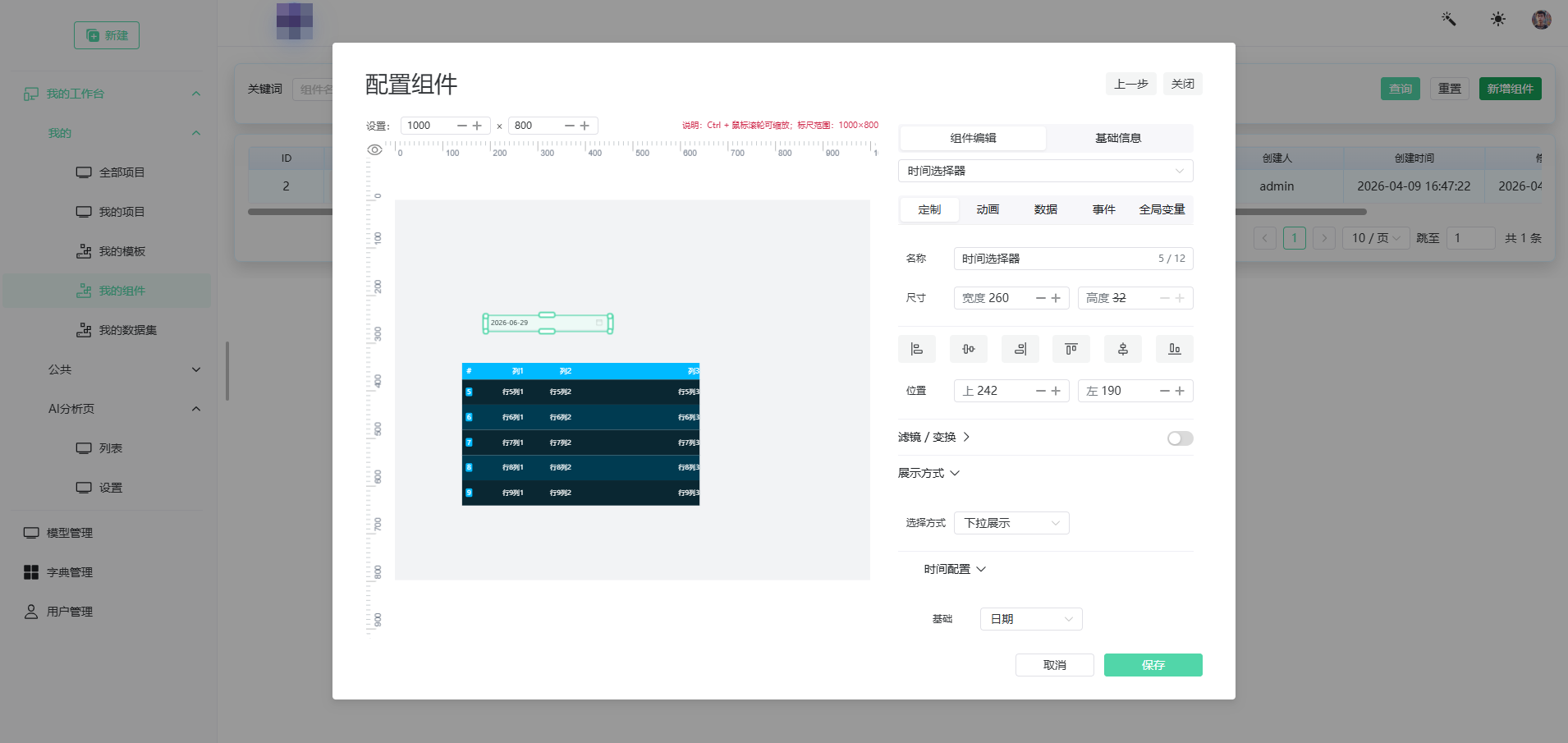The image size is (1568, 743).
Task: Open the 选择方式 下拉展示 dropdown
Action: (1011, 523)
